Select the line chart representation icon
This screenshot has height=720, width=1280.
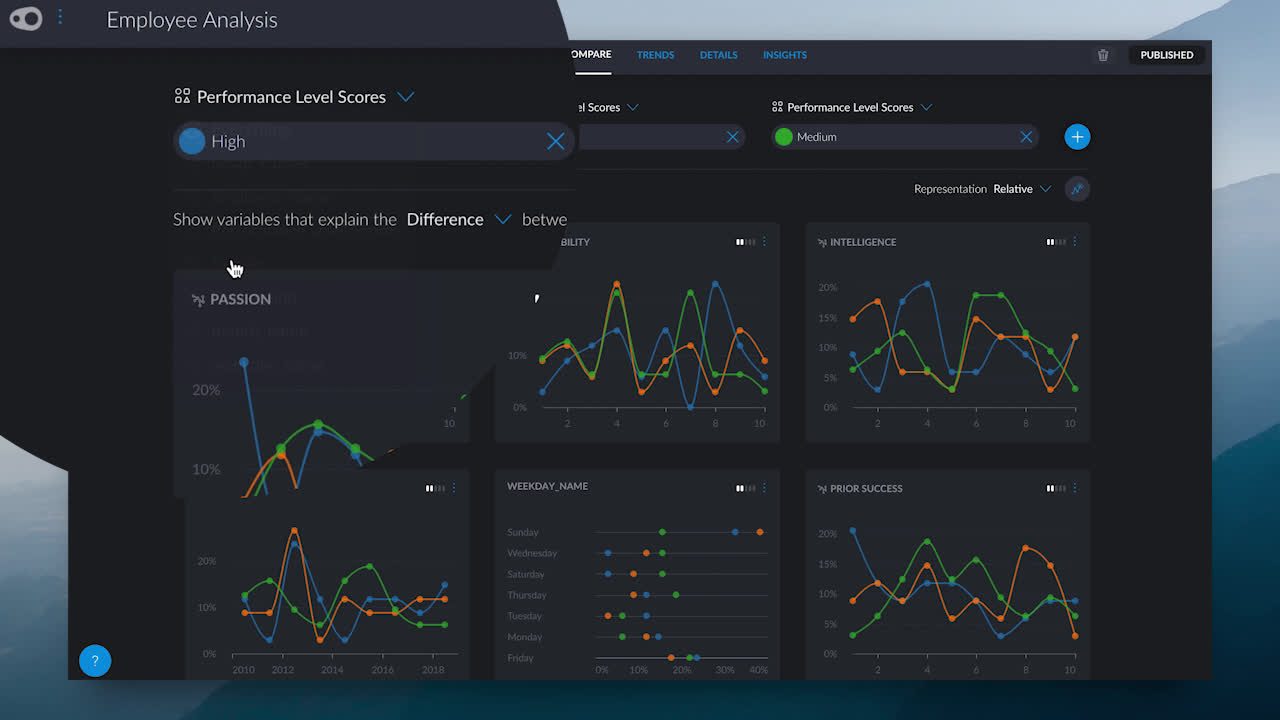coord(1078,189)
